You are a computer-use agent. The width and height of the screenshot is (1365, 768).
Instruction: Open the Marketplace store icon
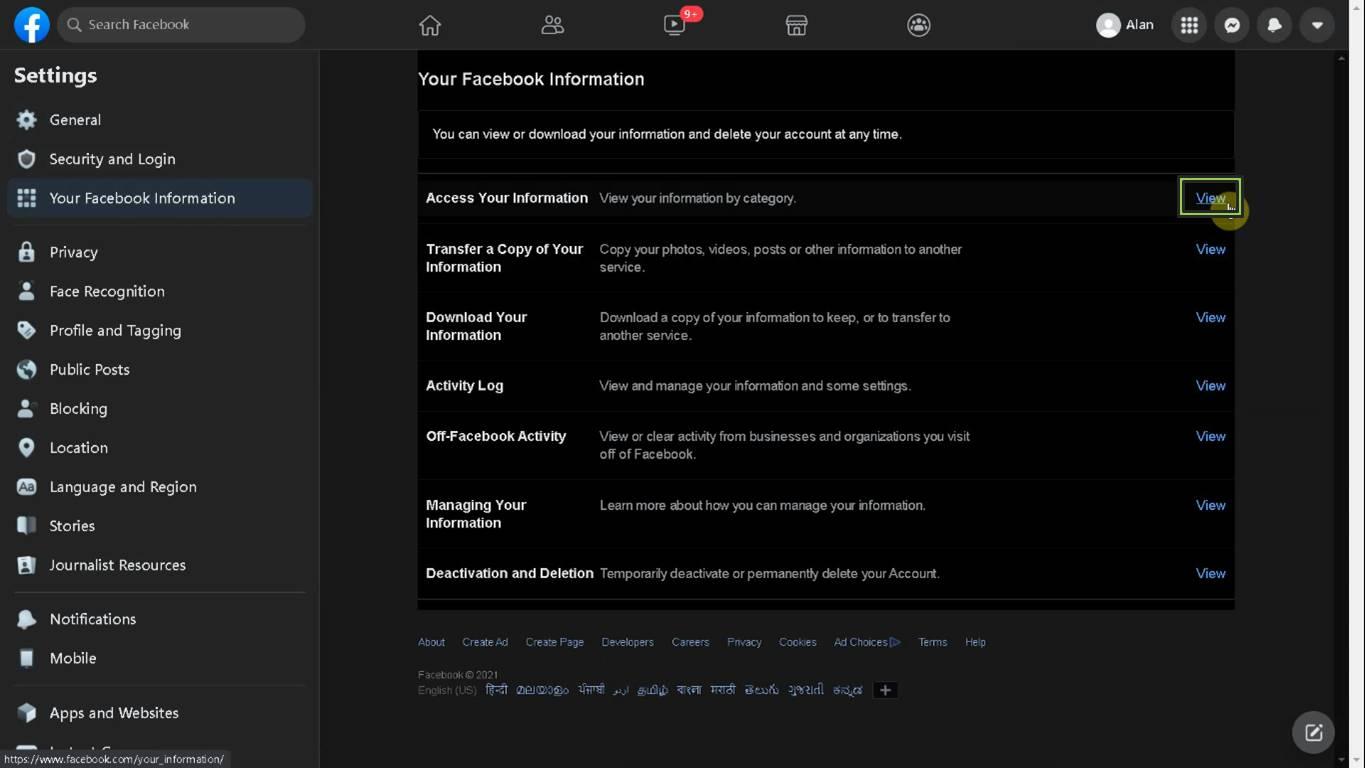tap(796, 25)
